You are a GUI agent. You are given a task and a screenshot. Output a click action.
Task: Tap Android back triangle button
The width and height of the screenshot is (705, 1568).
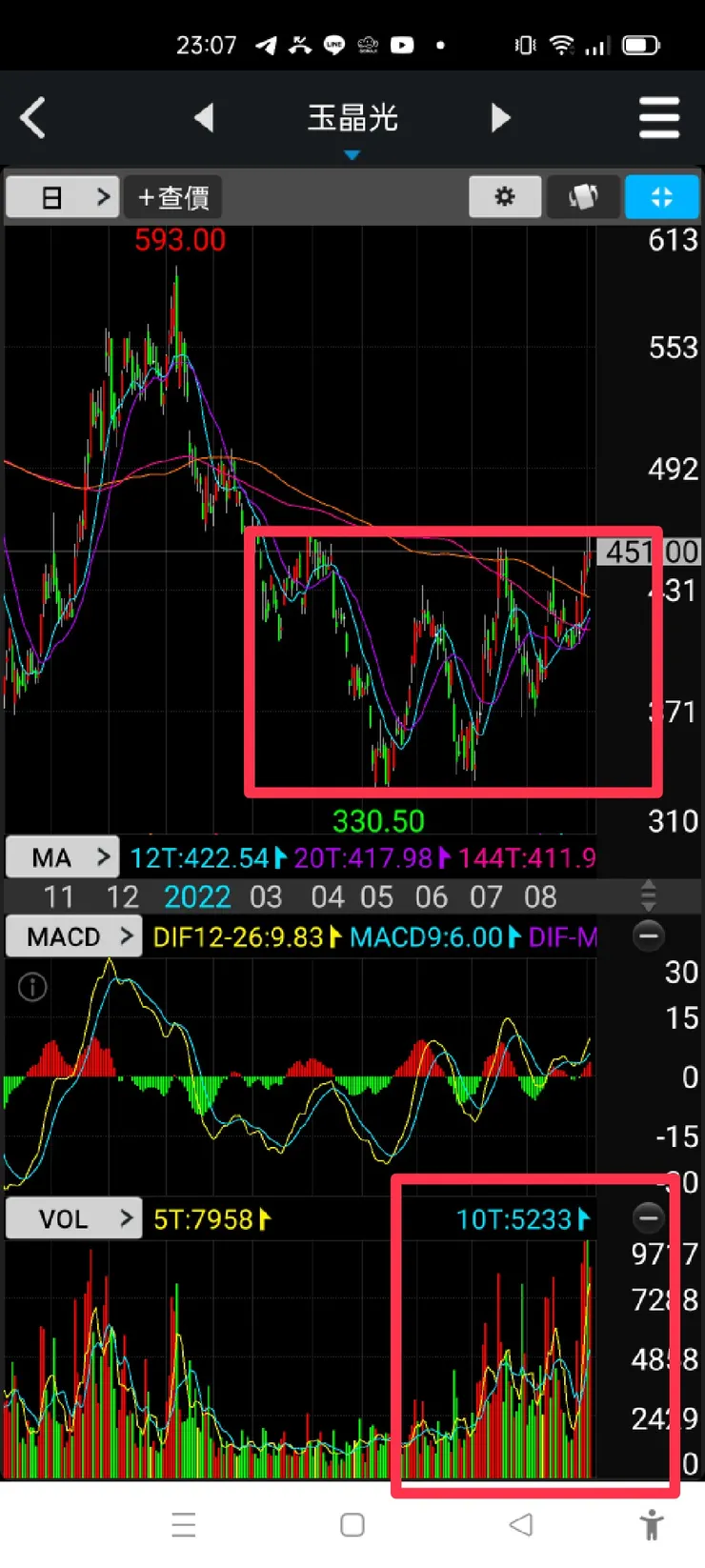pos(520,1525)
